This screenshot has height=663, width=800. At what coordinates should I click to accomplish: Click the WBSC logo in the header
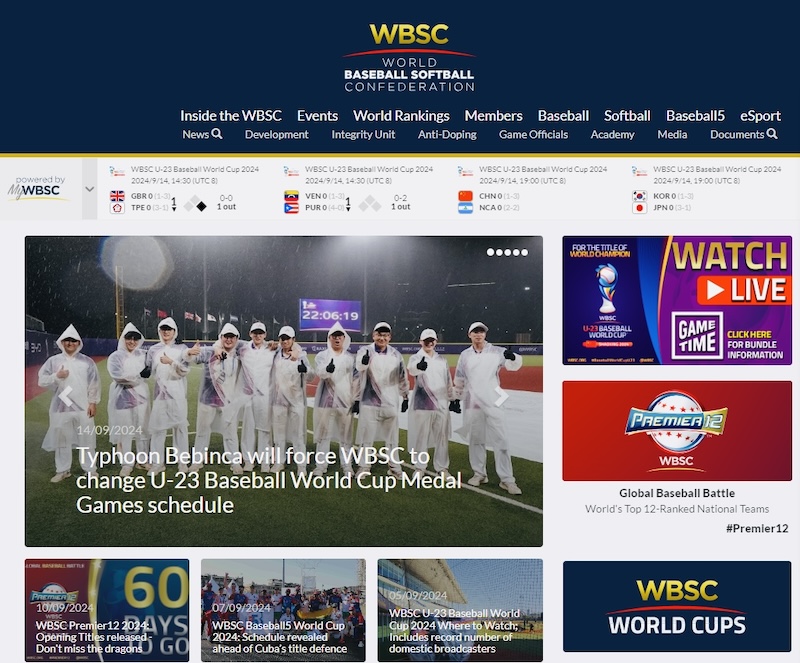[x=409, y=57]
